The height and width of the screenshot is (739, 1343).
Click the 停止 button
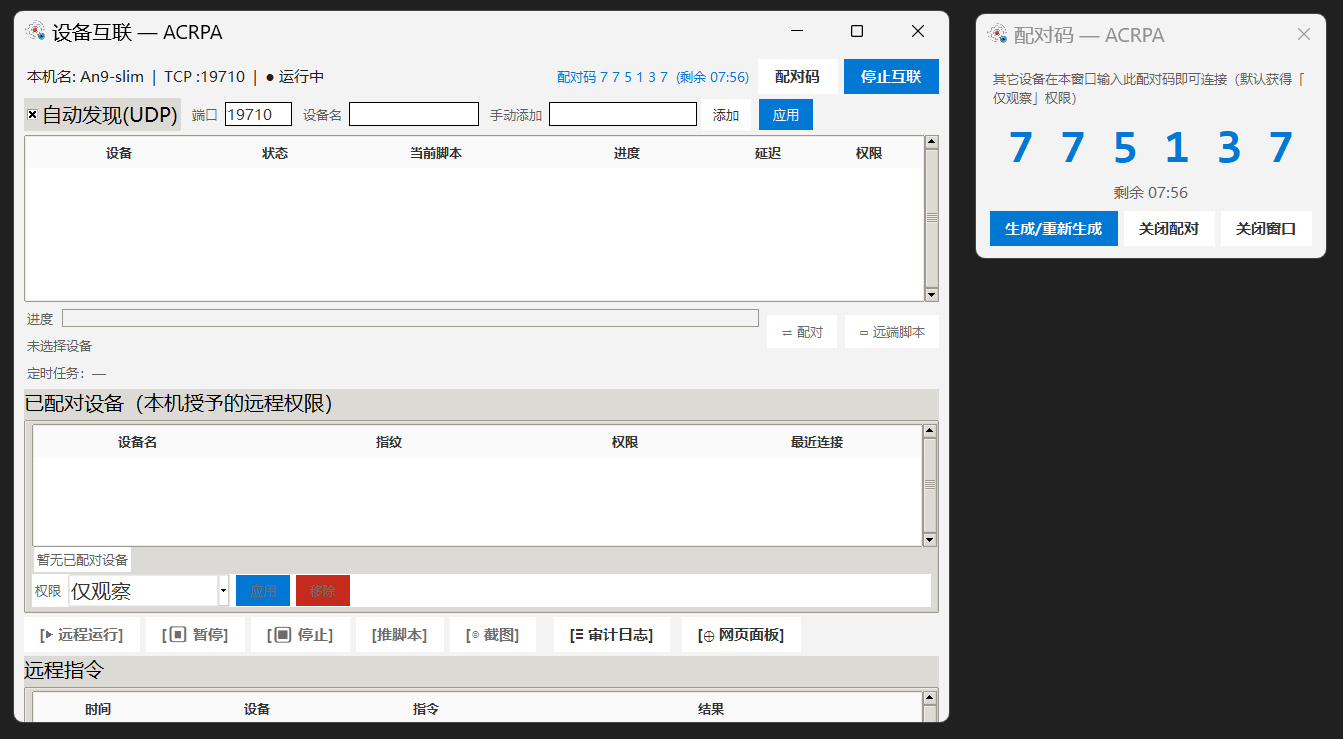click(x=300, y=635)
